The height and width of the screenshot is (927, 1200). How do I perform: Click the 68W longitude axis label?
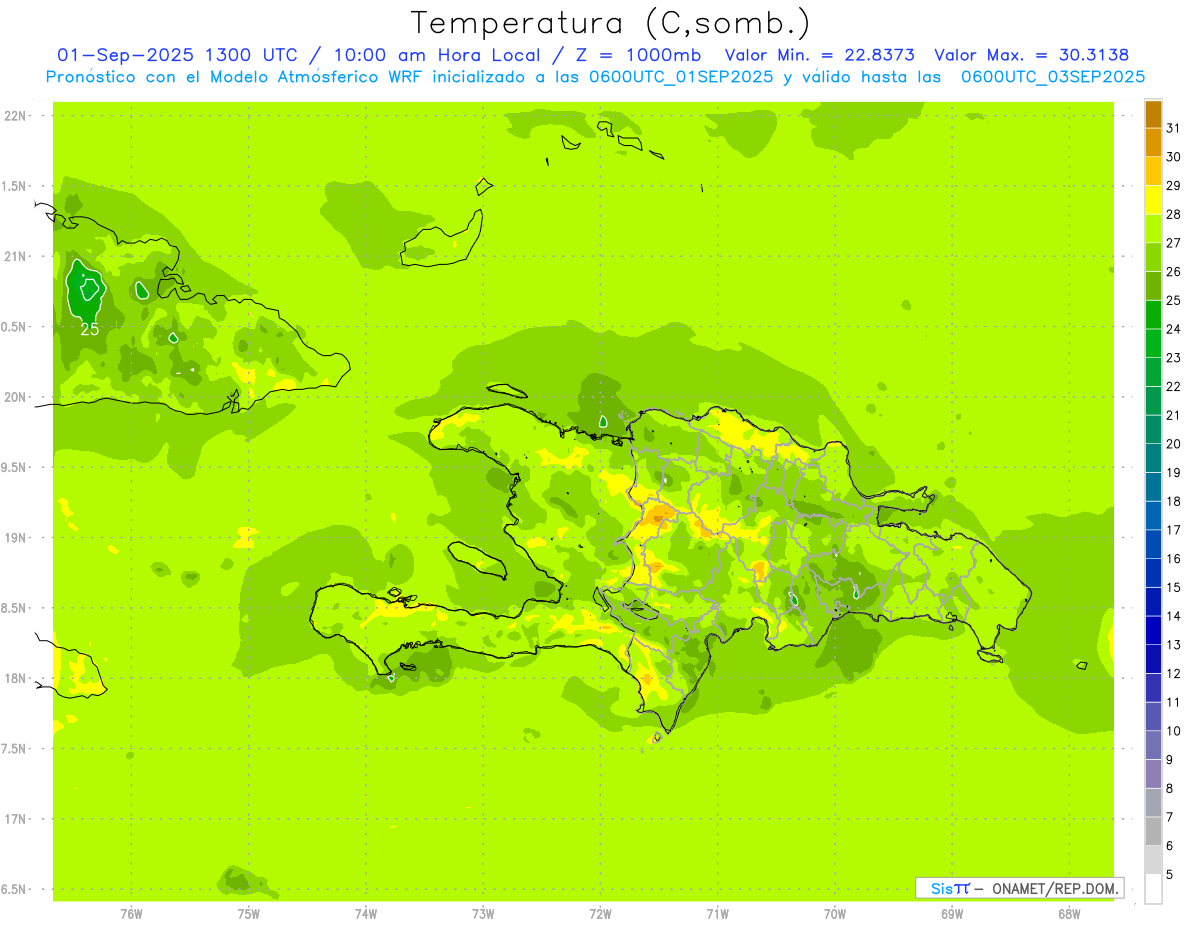(1069, 913)
